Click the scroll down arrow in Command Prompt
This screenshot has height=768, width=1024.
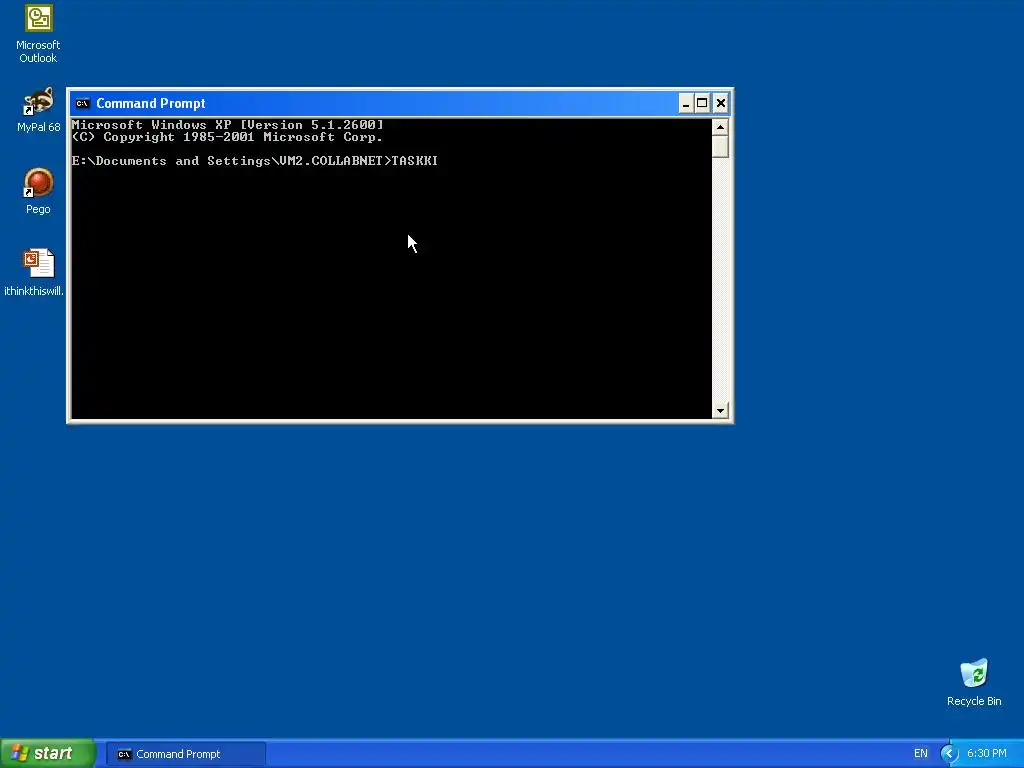[720, 410]
